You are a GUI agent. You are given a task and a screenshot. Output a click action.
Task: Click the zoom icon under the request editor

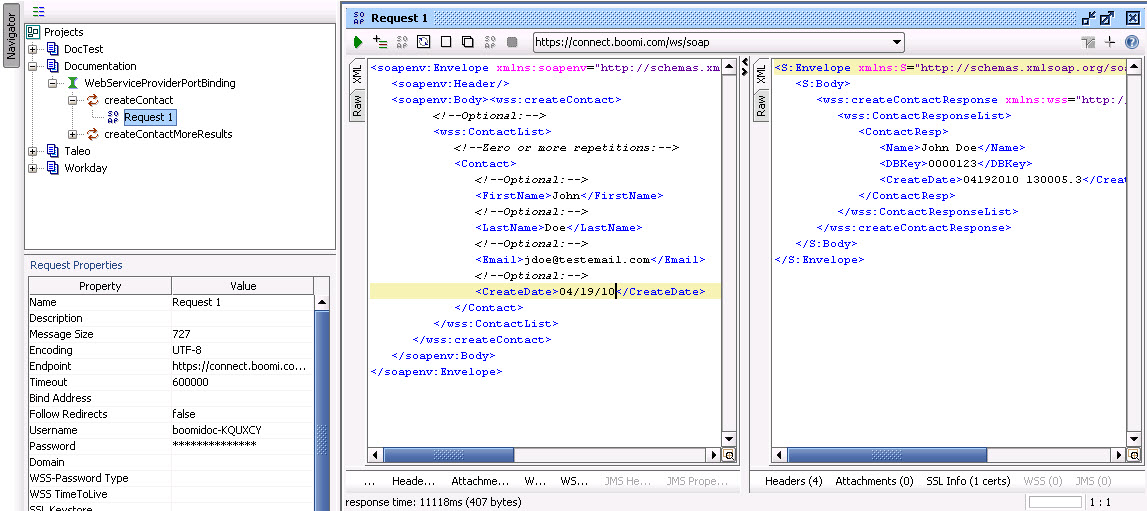pos(729,455)
